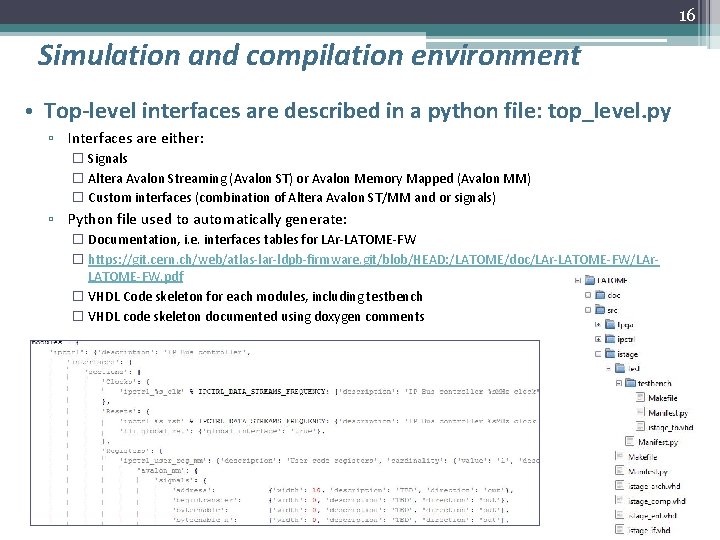Select Makefile directly under the istage folder
This screenshot has width=720, height=540.
642,457
